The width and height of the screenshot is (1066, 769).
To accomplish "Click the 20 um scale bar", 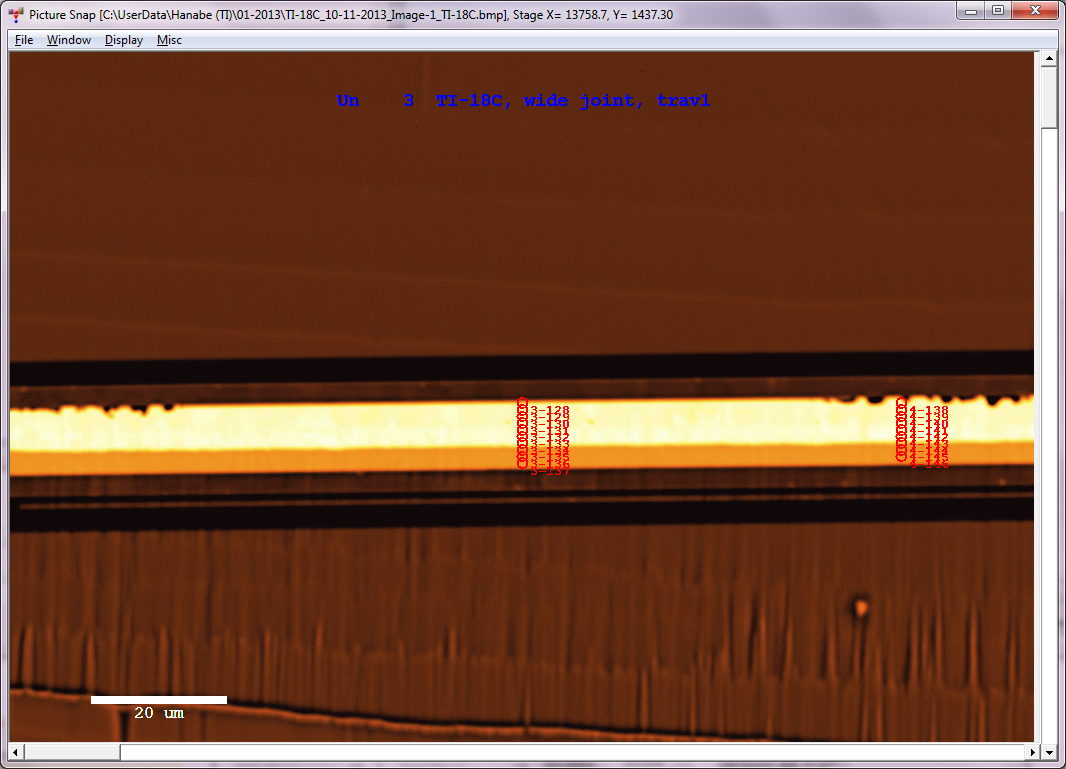I will coord(159,700).
